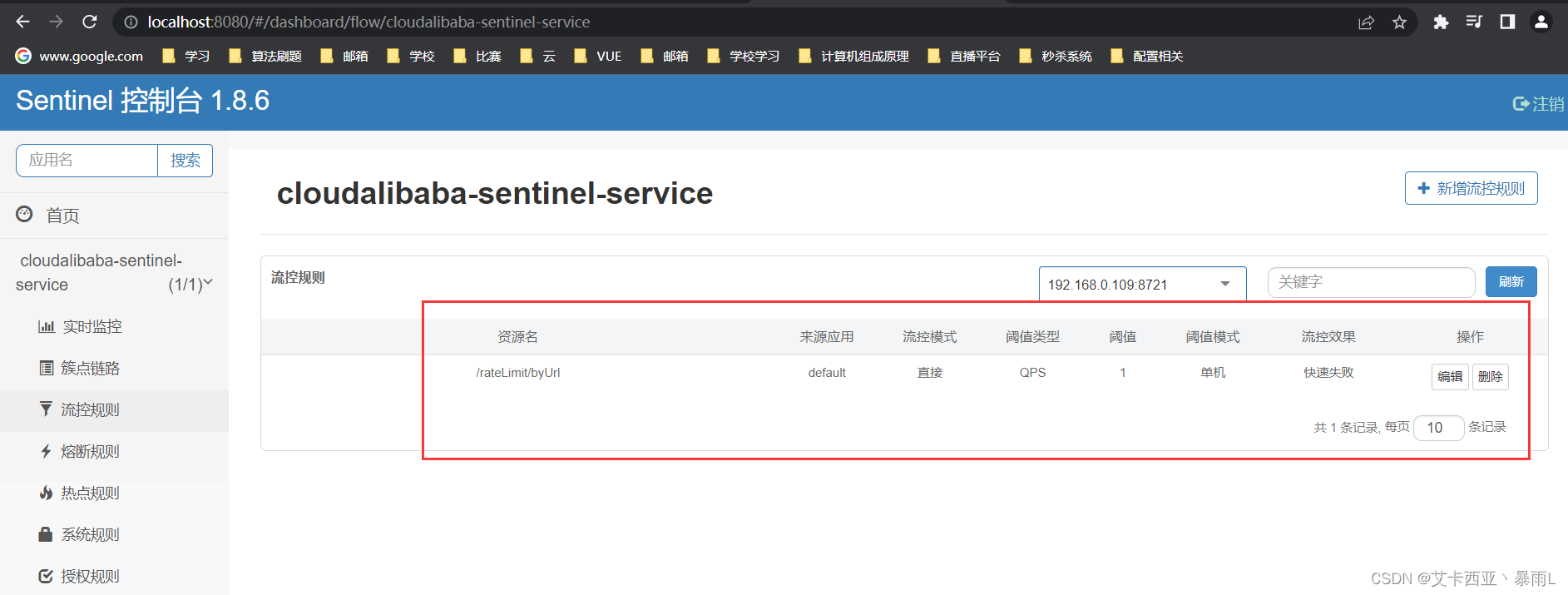Click the default source app cell

(827, 373)
